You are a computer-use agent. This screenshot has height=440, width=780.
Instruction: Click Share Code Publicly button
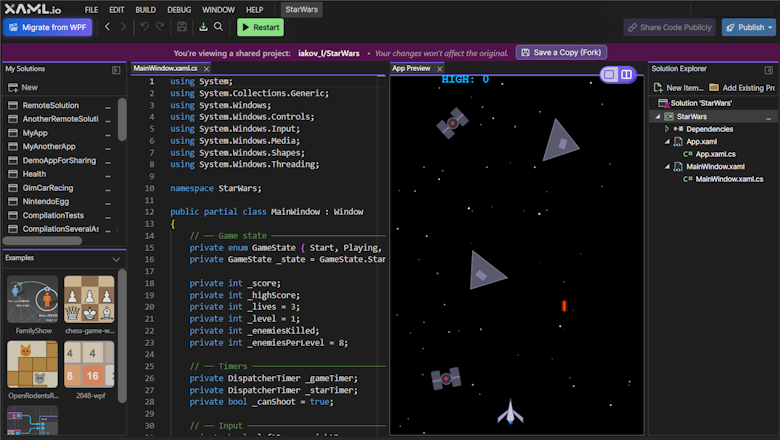[669, 27]
